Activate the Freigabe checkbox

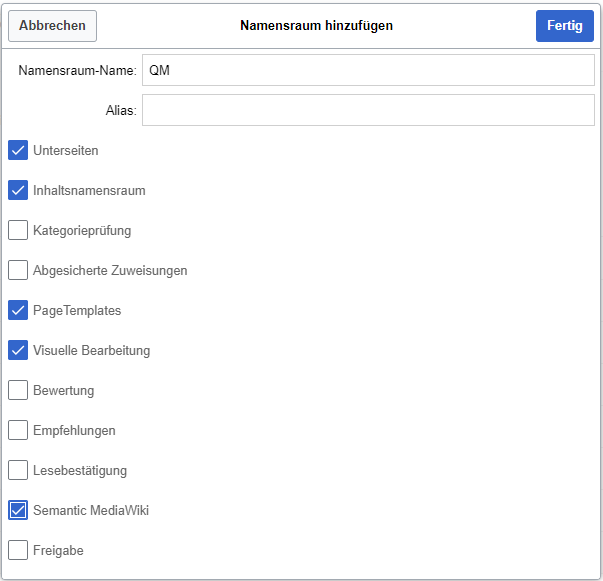coord(18,550)
